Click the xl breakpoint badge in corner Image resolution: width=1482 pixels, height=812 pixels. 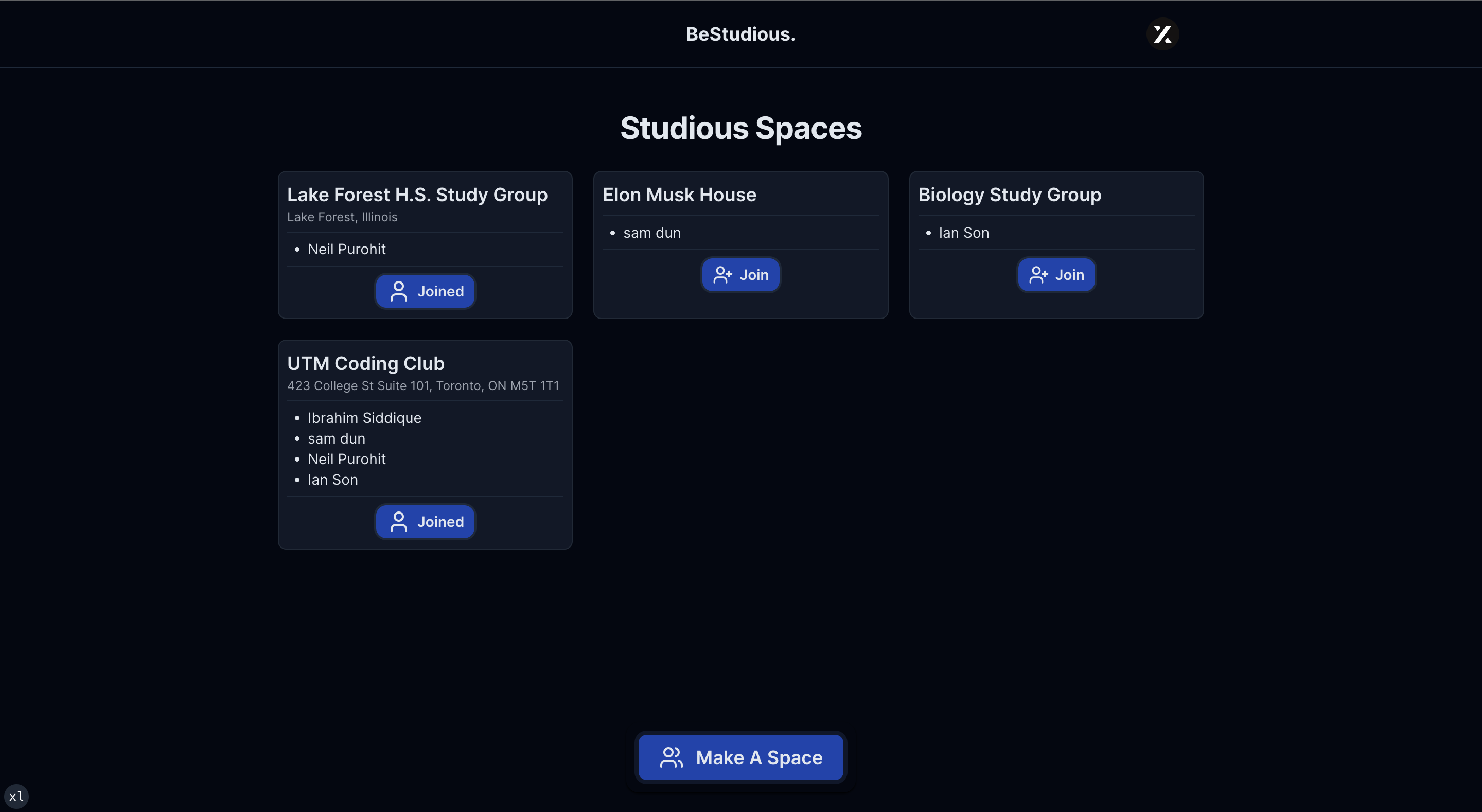(x=16, y=796)
